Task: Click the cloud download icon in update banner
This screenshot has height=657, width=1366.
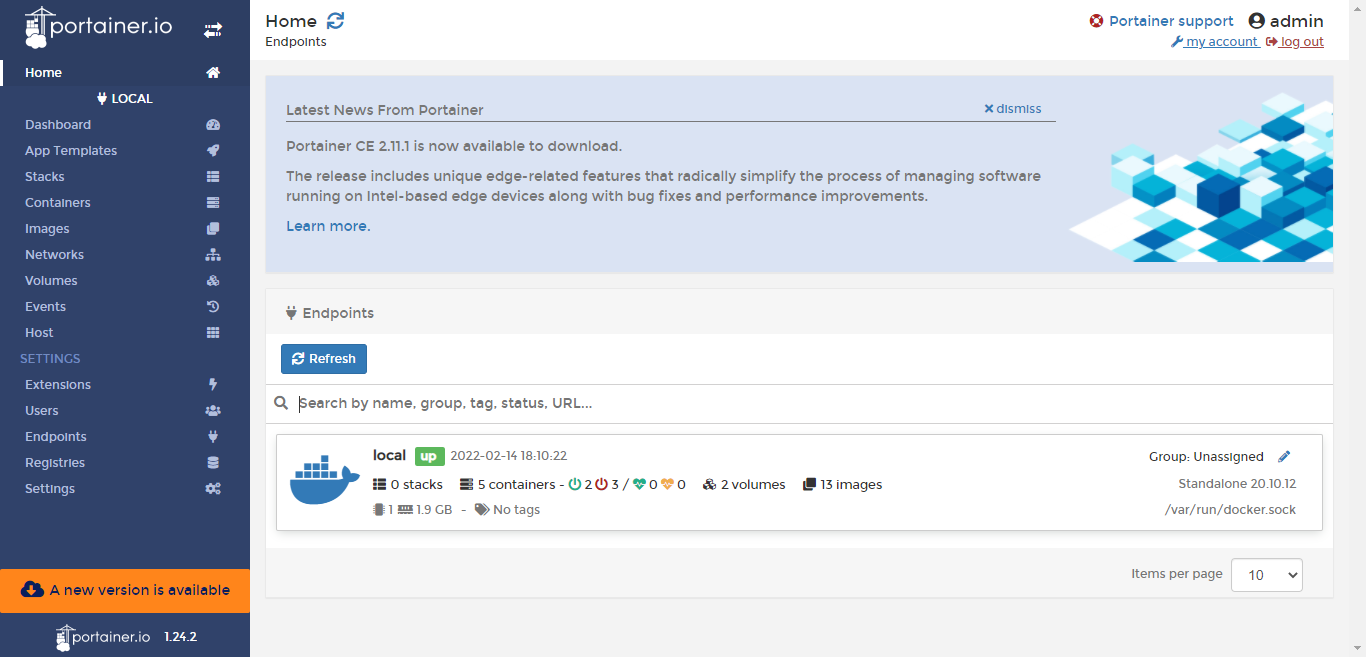Action: 32,590
